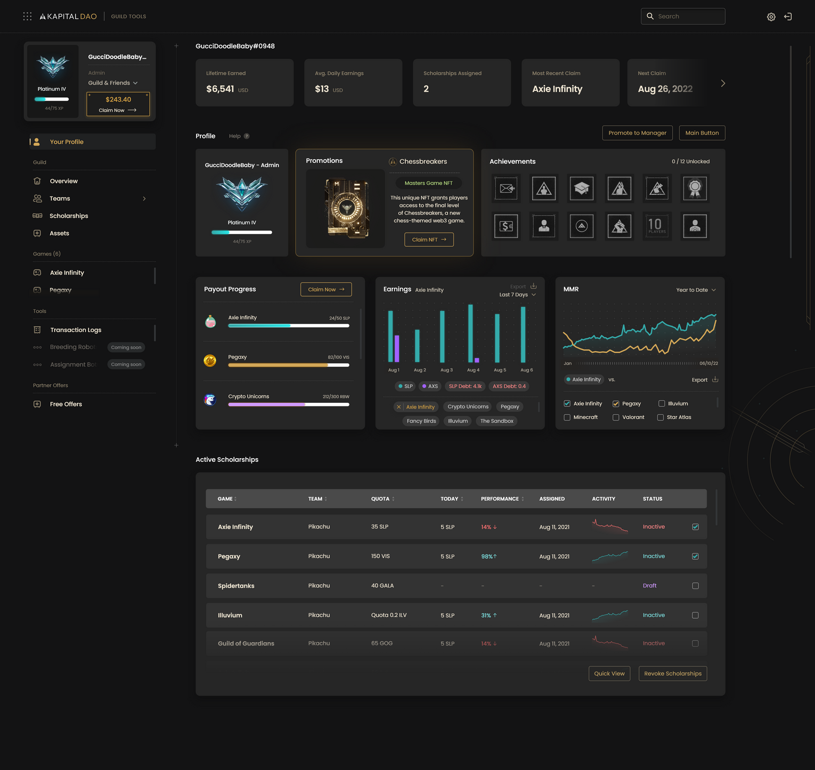Select the 10 Players achievement badge

[x=657, y=226]
